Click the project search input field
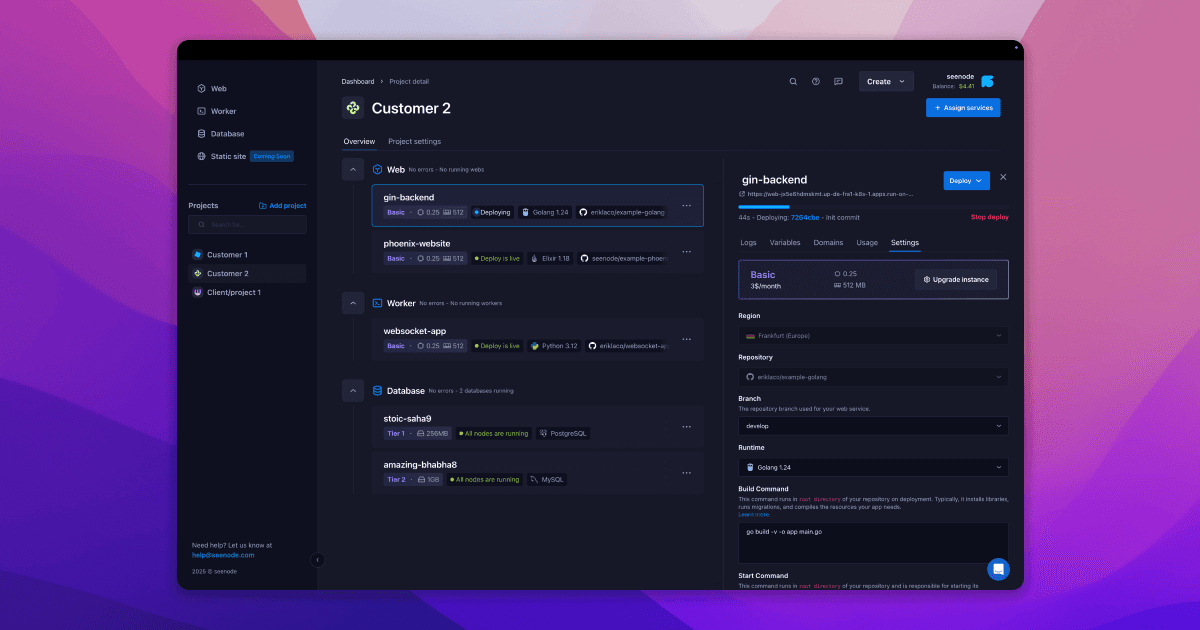 (247, 225)
